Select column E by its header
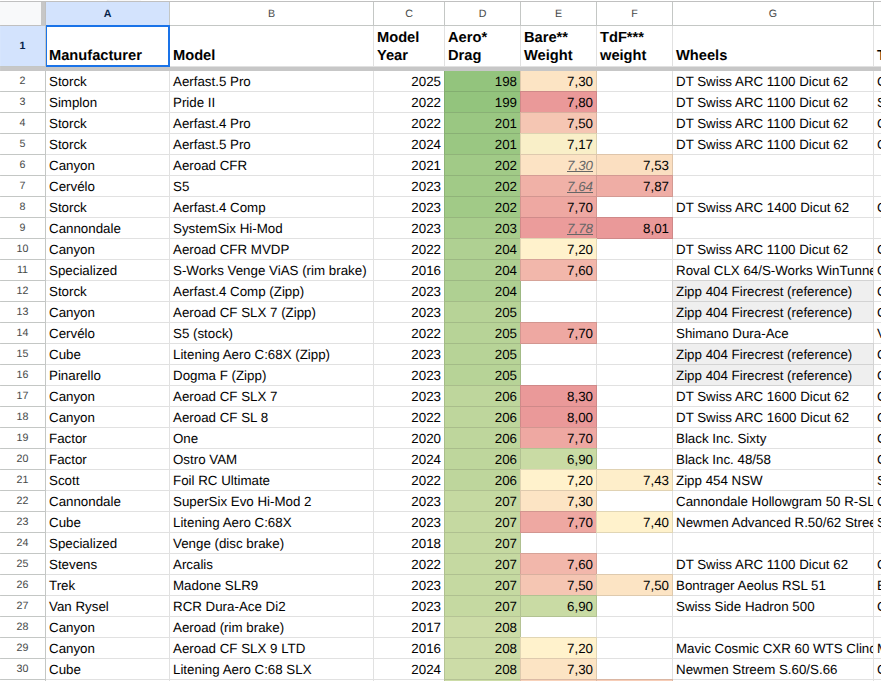Image resolution: width=881 pixels, height=681 pixels. click(x=558, y=13)
